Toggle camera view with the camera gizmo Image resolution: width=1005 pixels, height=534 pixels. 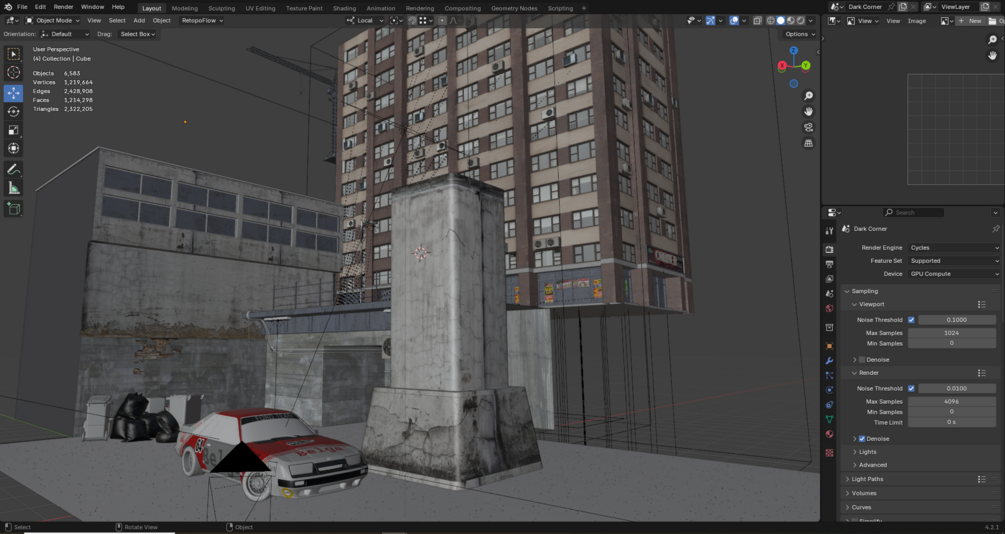click(x=808, y=128)
